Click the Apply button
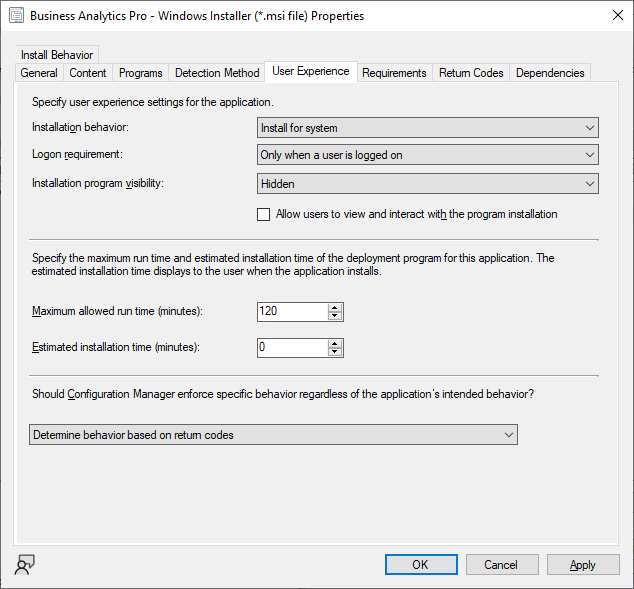 pos(583,564)
